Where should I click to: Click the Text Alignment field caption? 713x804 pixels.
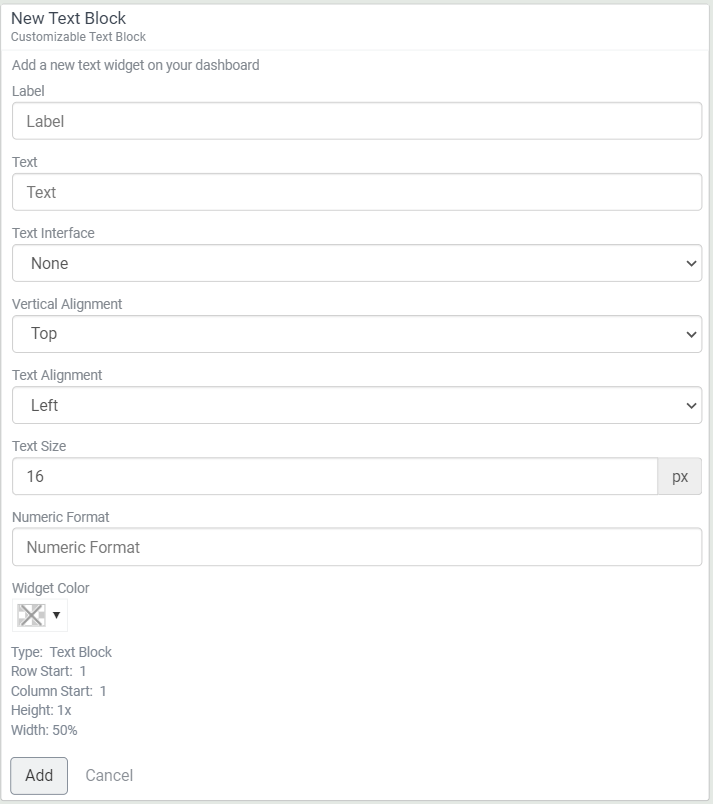[x=57, y=375]
